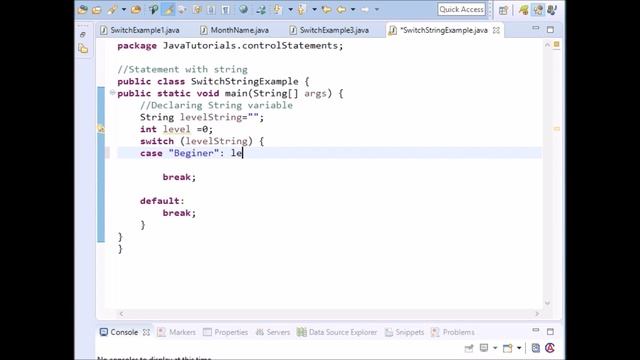Click the new wizard wand toolbar icon
The width and height of the screenshot is (640, 360).
[112, 9]
